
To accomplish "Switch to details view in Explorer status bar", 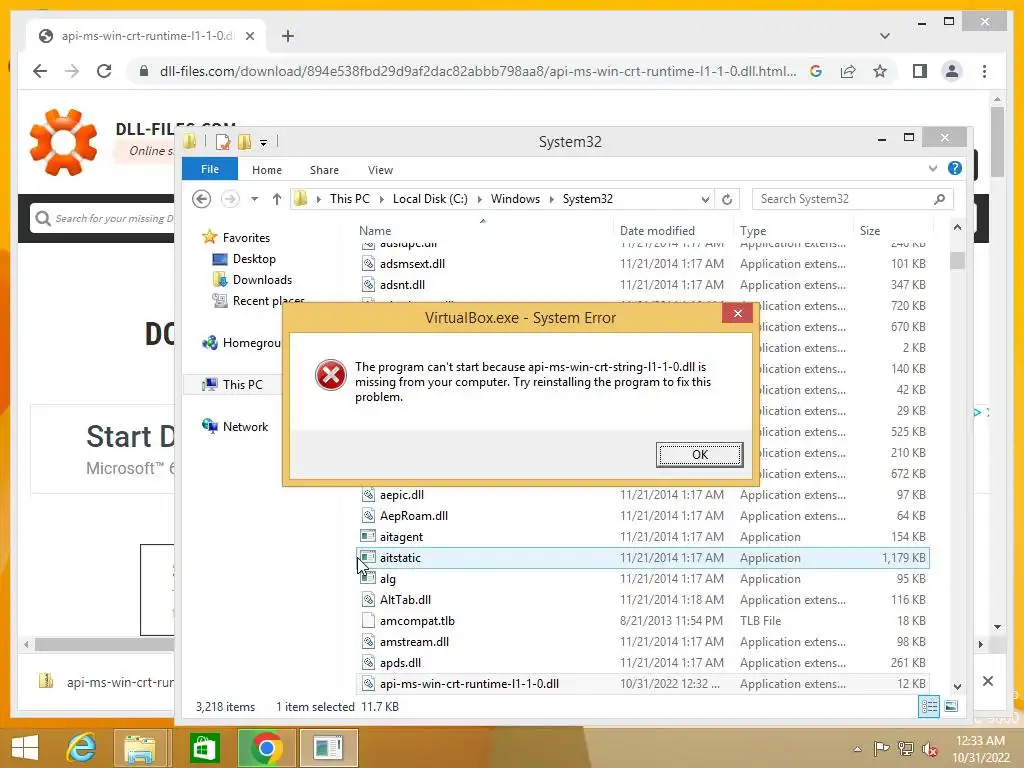I will pos(929,706).
